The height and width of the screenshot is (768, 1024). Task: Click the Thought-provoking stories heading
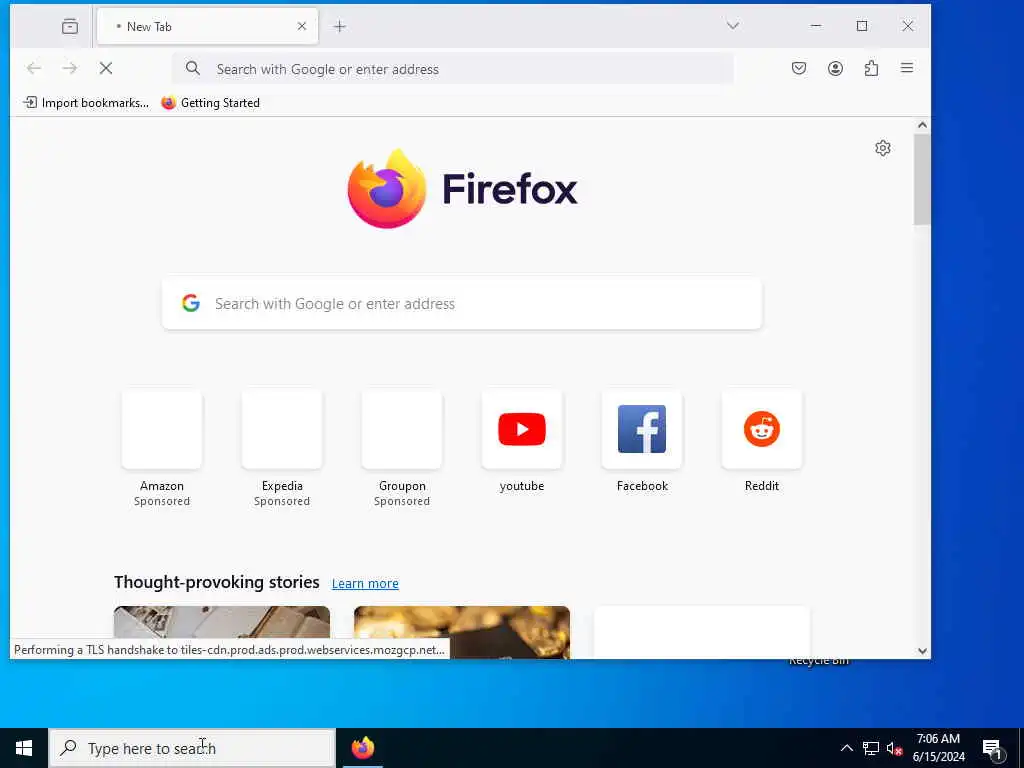(x=217, y=582)
